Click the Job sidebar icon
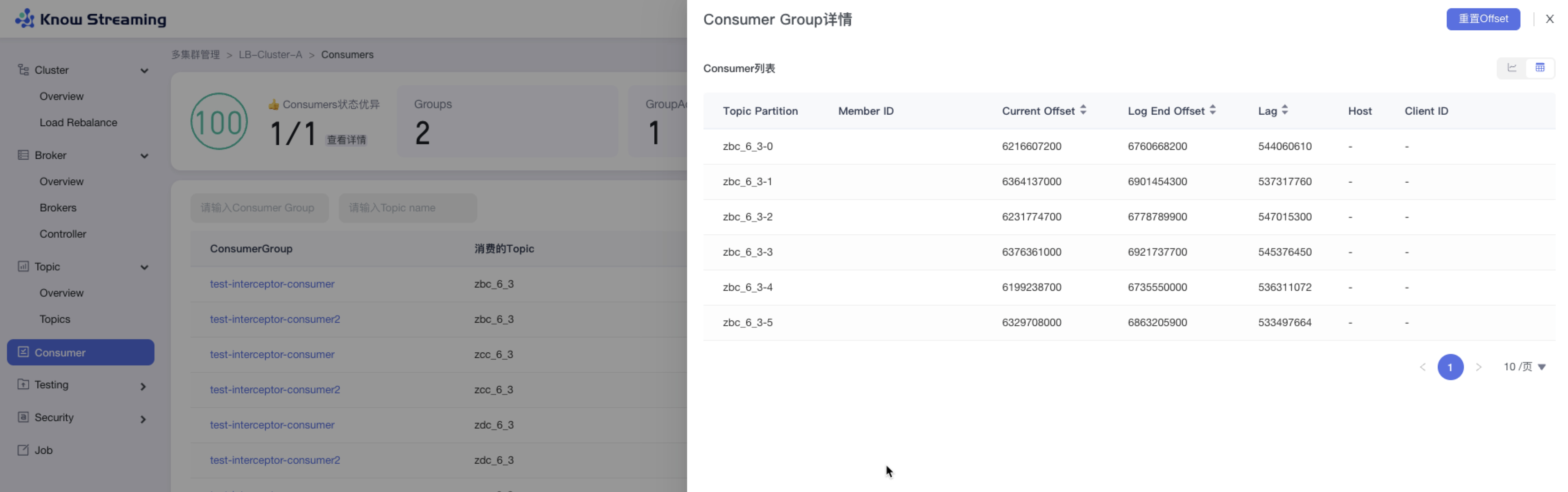The width and height of the screenshot is (1568, 492). pyautogui.click(x=23, y=450)
